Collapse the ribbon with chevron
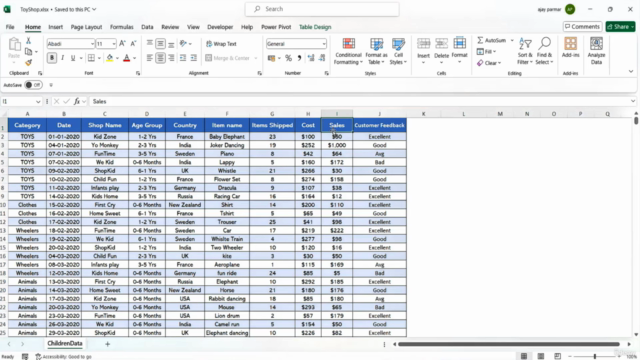This screenshot has height=360, width=640. pyautogui.click(x=631, y=71)
